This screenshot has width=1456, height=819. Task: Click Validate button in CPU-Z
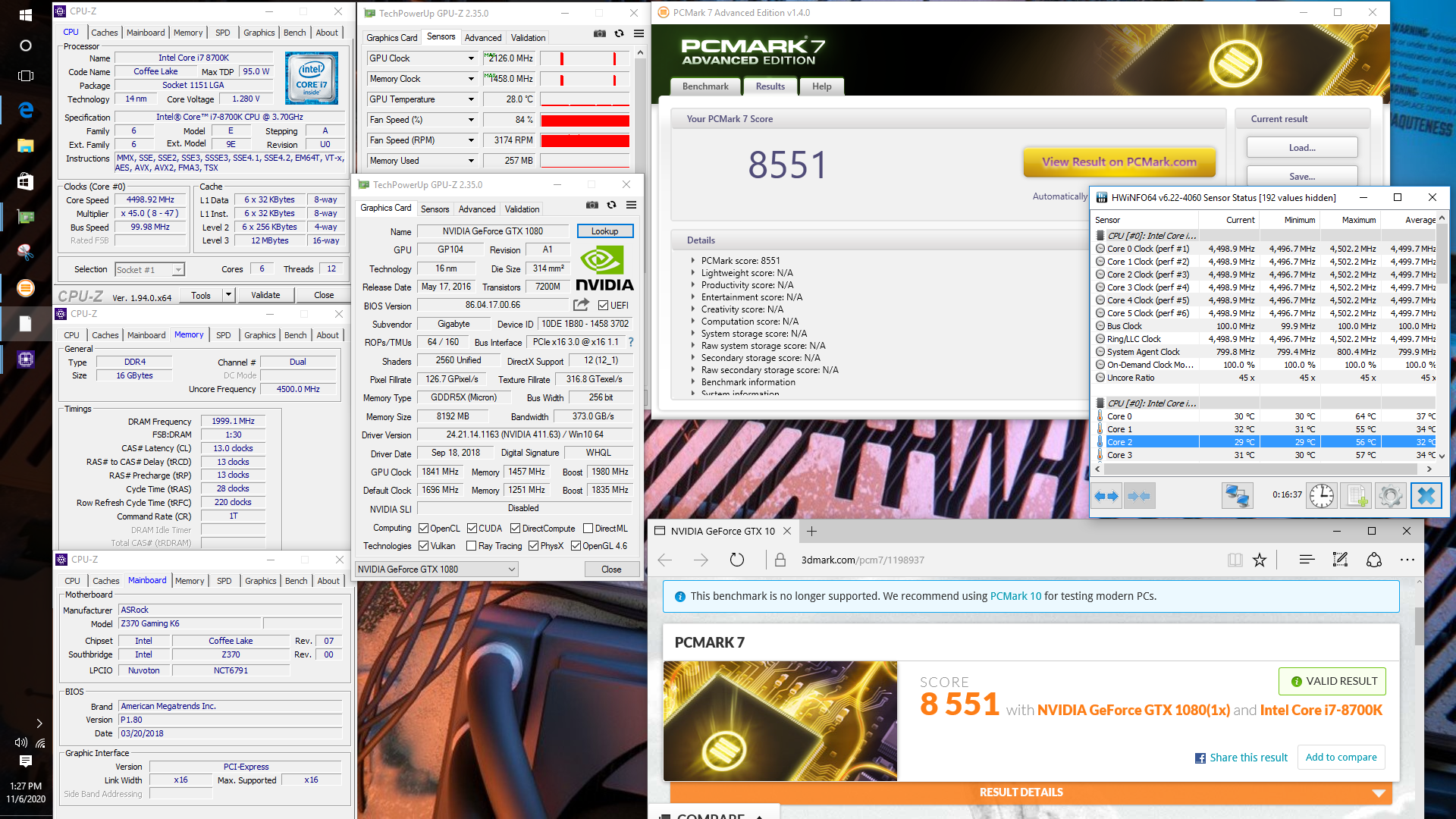point(266,295)
